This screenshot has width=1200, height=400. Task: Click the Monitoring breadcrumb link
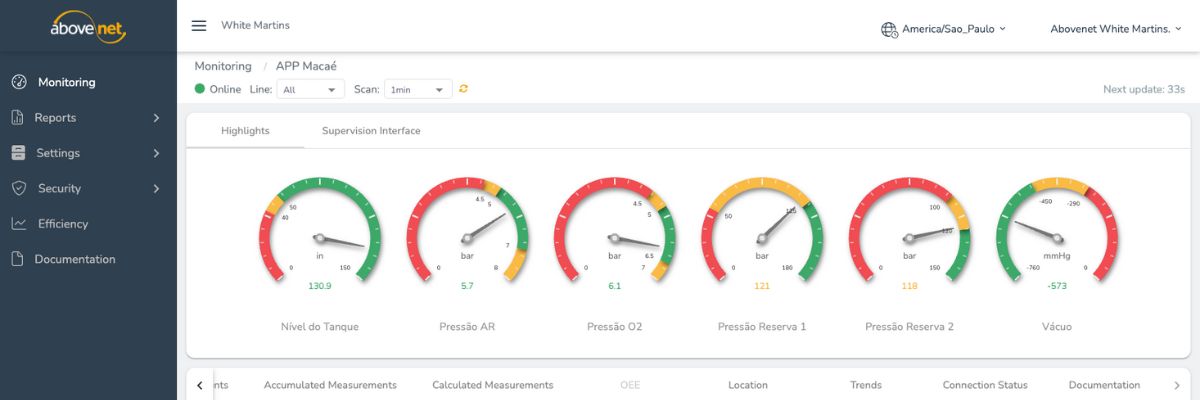(x=223, y=66)
